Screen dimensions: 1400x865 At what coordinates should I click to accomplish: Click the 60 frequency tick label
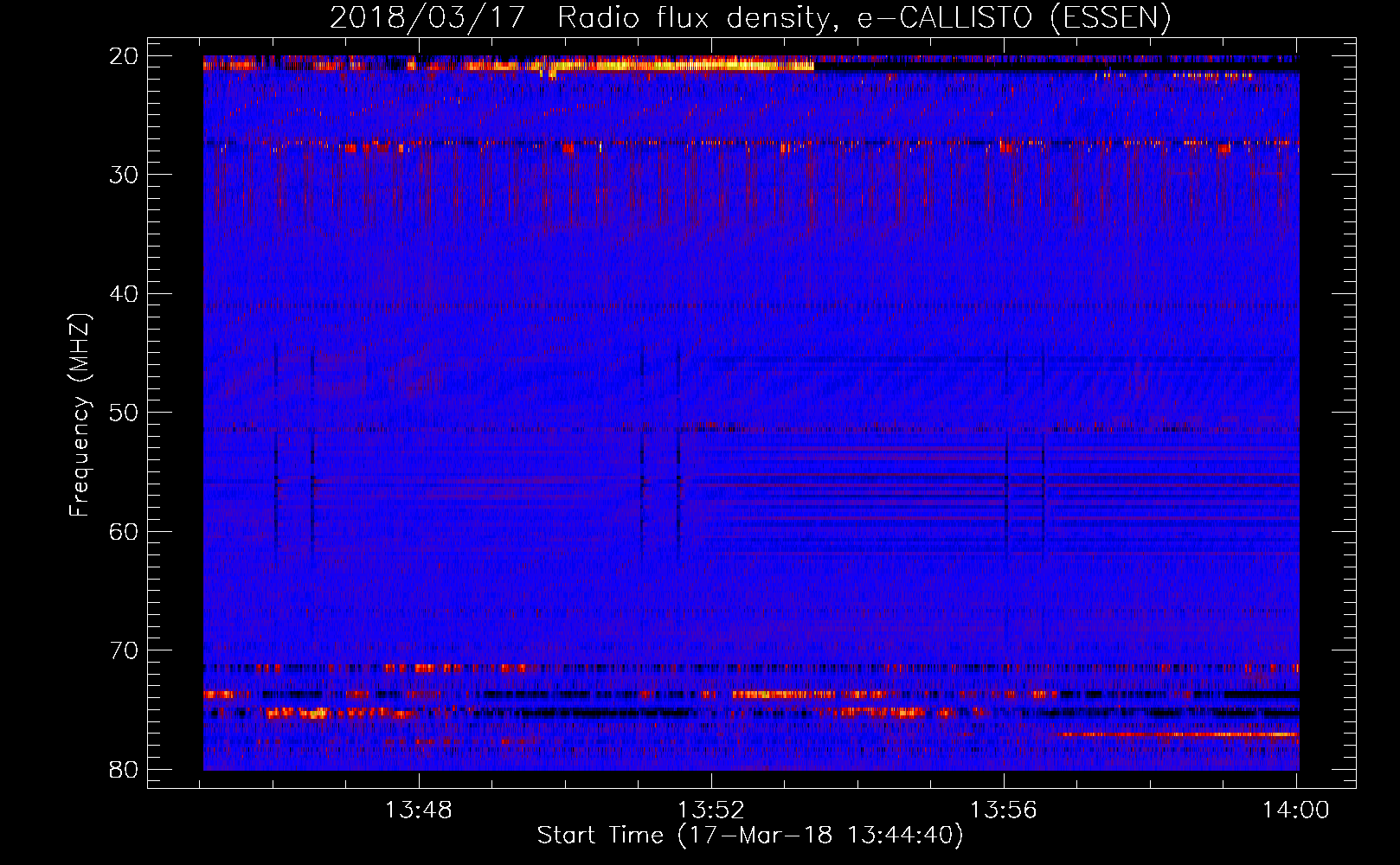(x=124, y=531)
